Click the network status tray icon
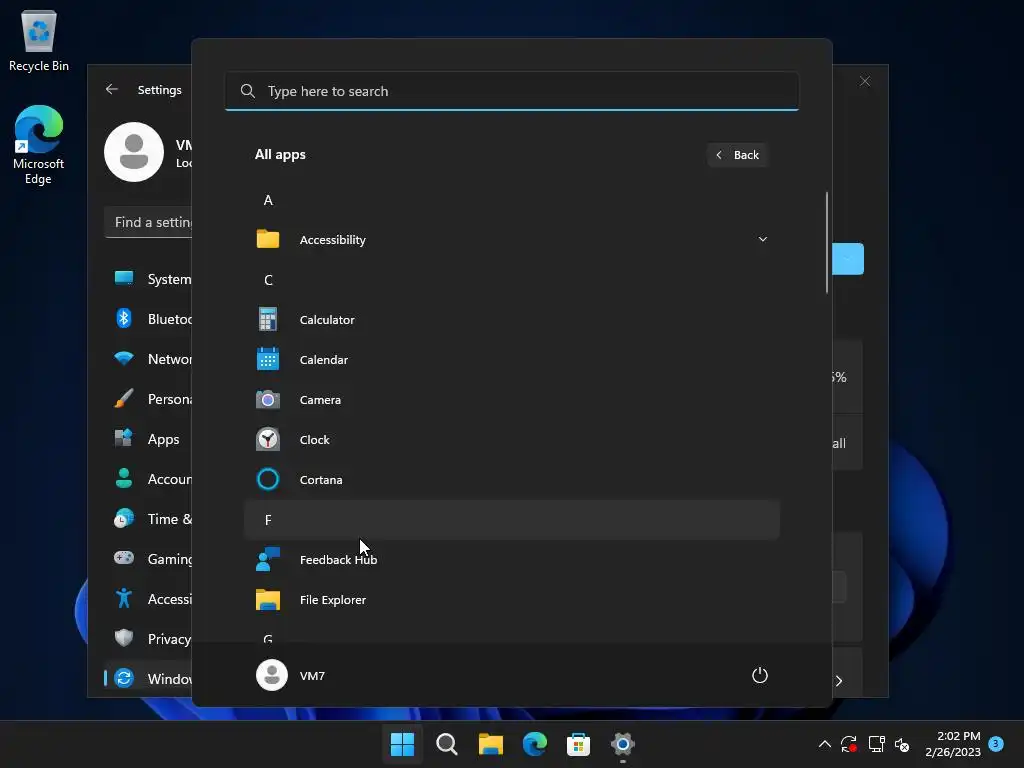This screenshot has width=1024, height=768. [876, 744]
